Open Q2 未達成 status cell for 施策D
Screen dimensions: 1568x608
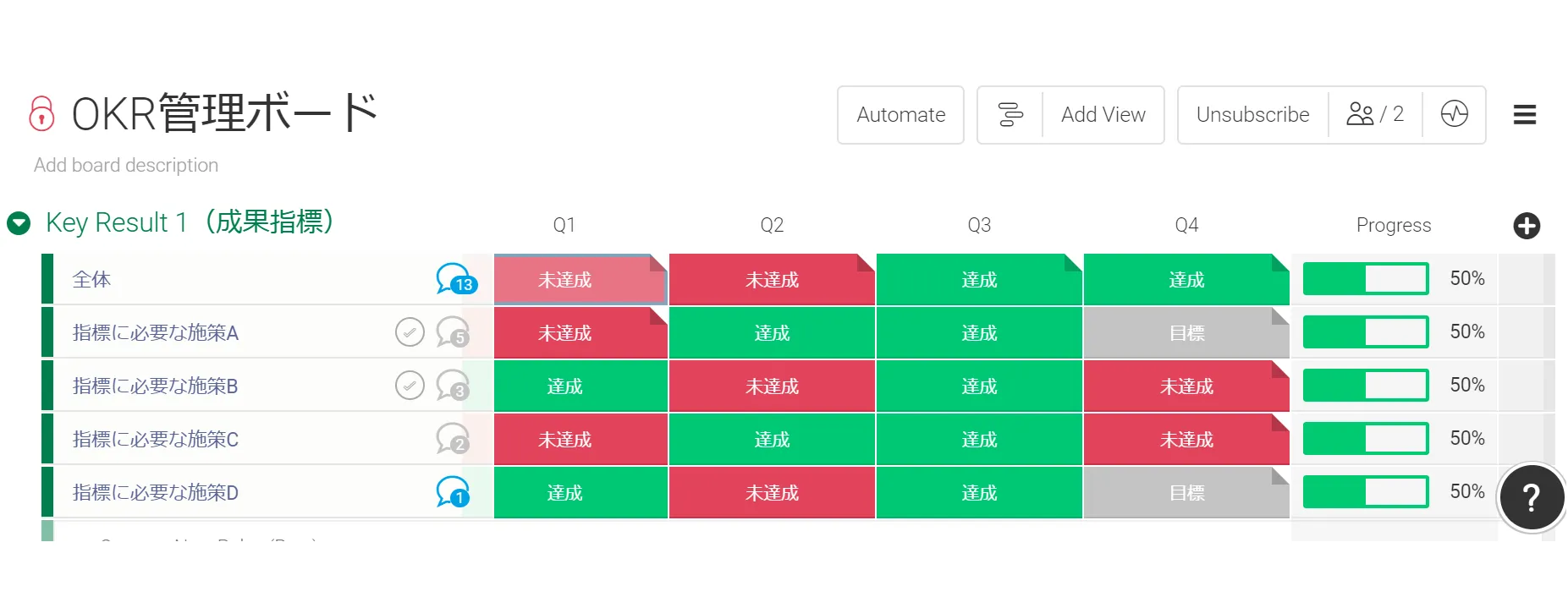(x=772, y=493)
